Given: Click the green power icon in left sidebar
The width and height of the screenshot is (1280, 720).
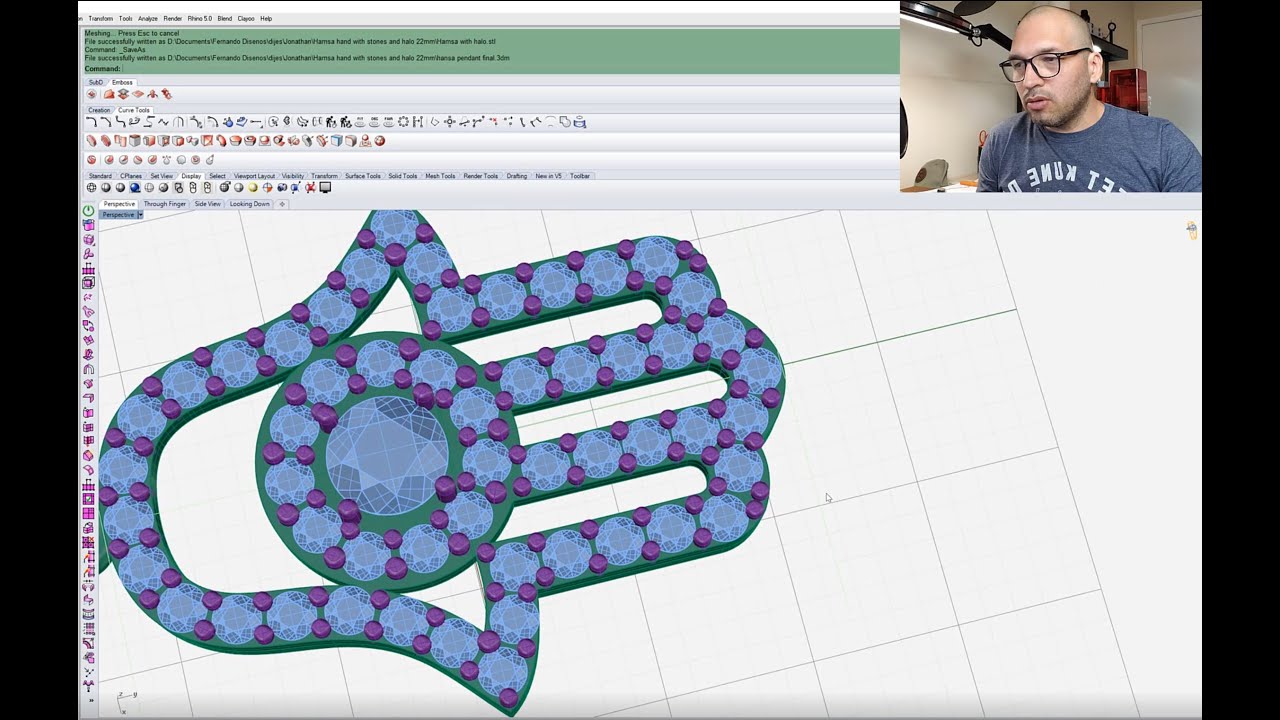Looking at the screenshot, I should [x=88, y=211].
